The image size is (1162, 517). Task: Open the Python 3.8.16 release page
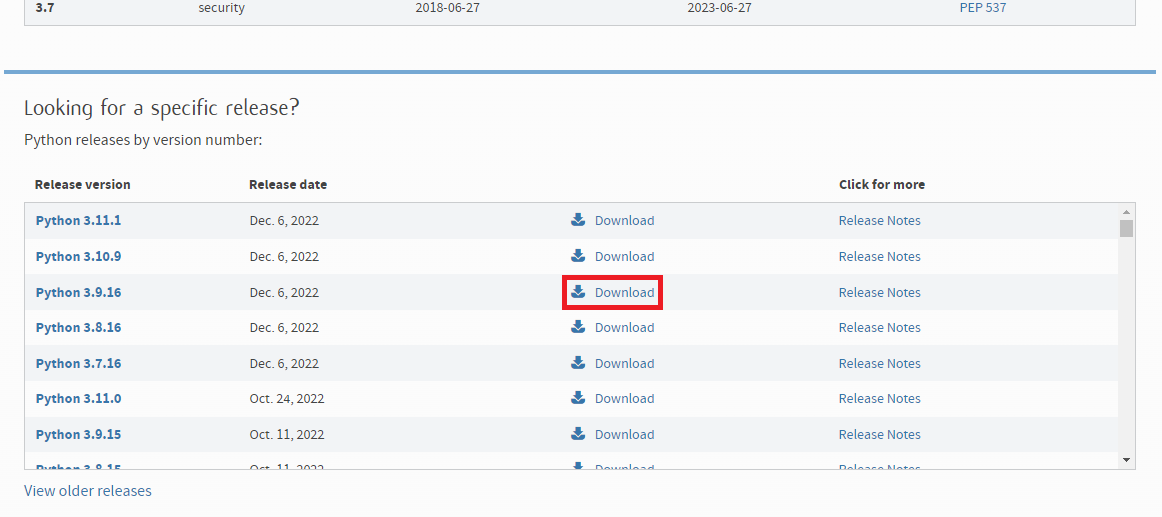coord(78,327)
